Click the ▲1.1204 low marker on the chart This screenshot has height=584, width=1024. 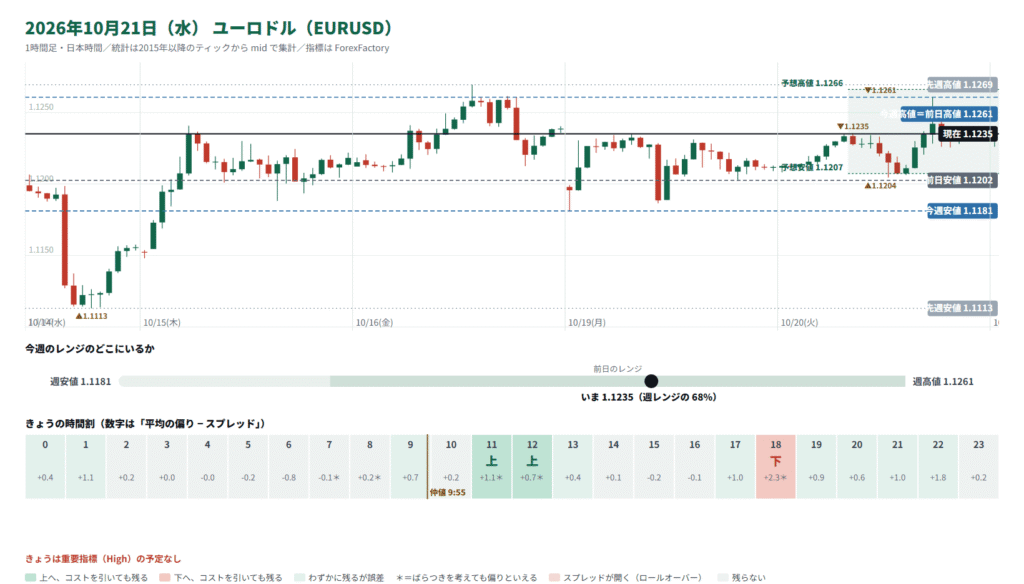[x=880, y=186]
